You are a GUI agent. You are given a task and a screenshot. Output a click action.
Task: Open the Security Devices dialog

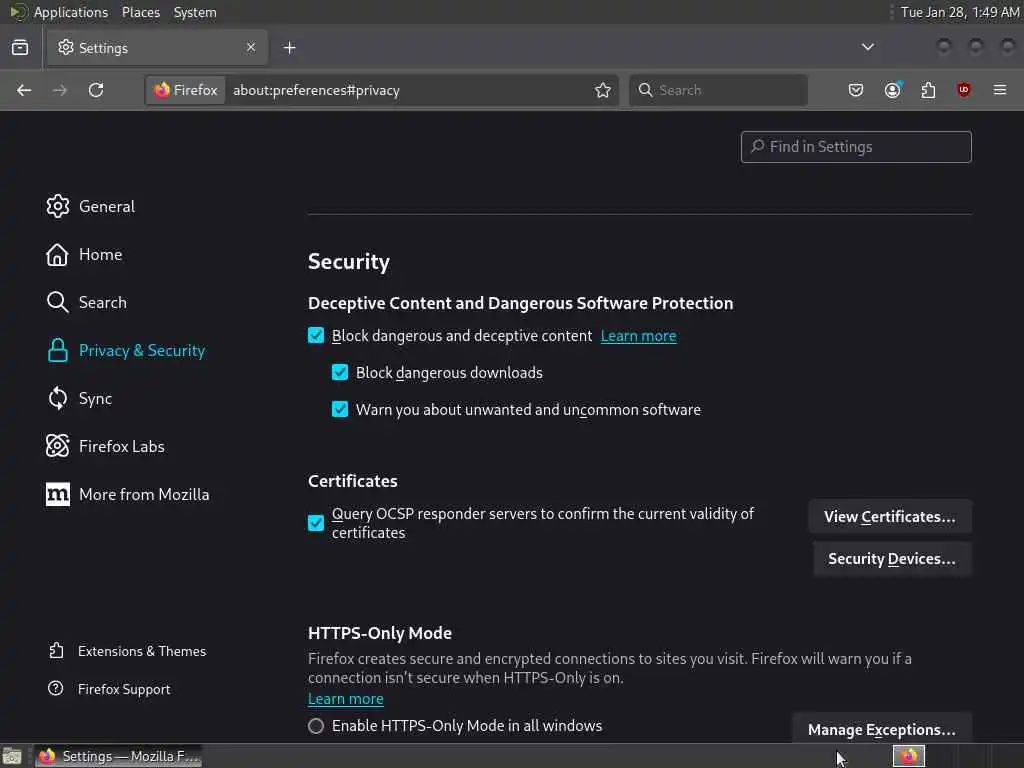[x=892, y=559]
